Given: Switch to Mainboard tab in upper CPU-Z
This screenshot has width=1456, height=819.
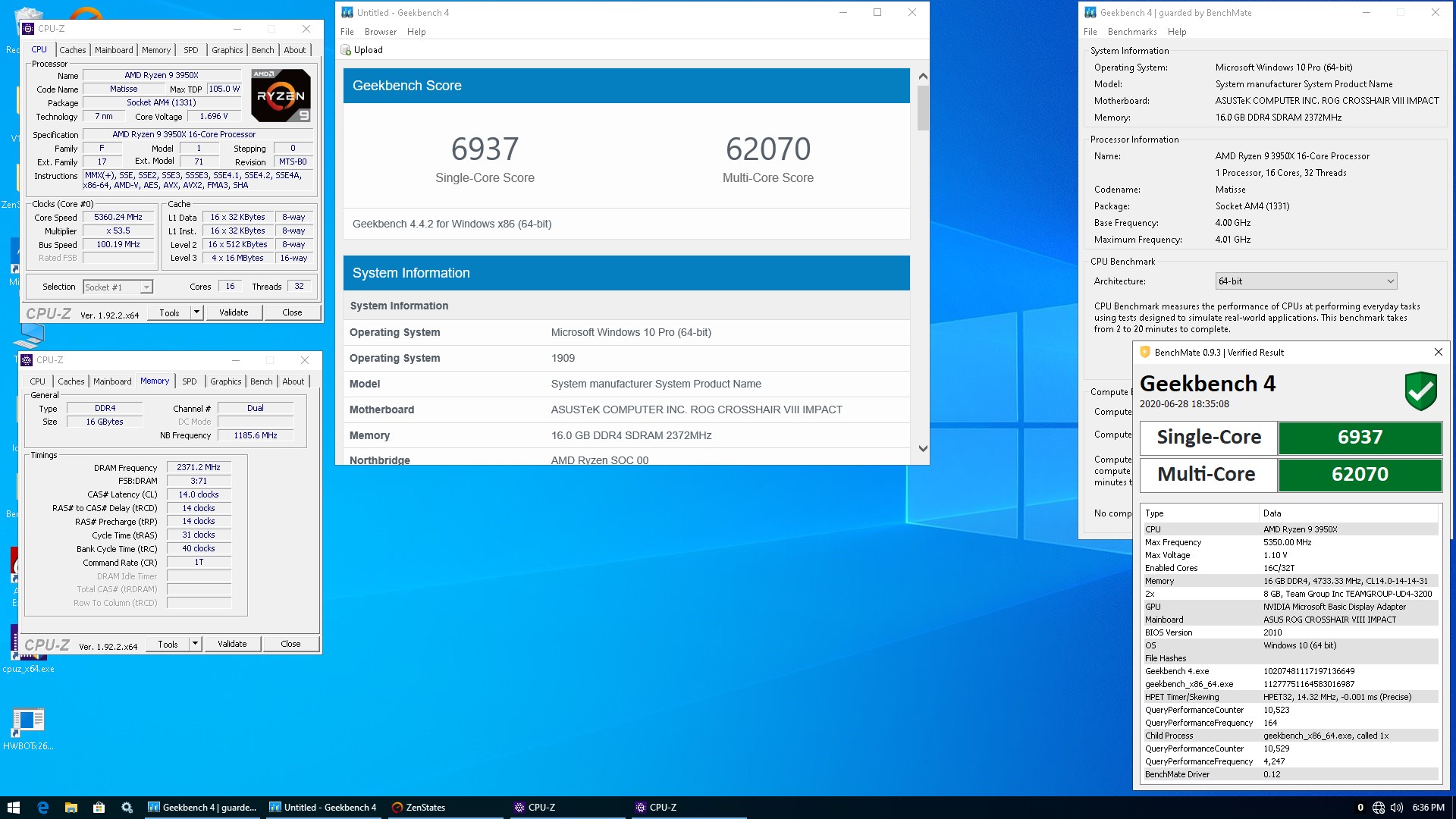Looking at the screenshot, I should point(114,50).
